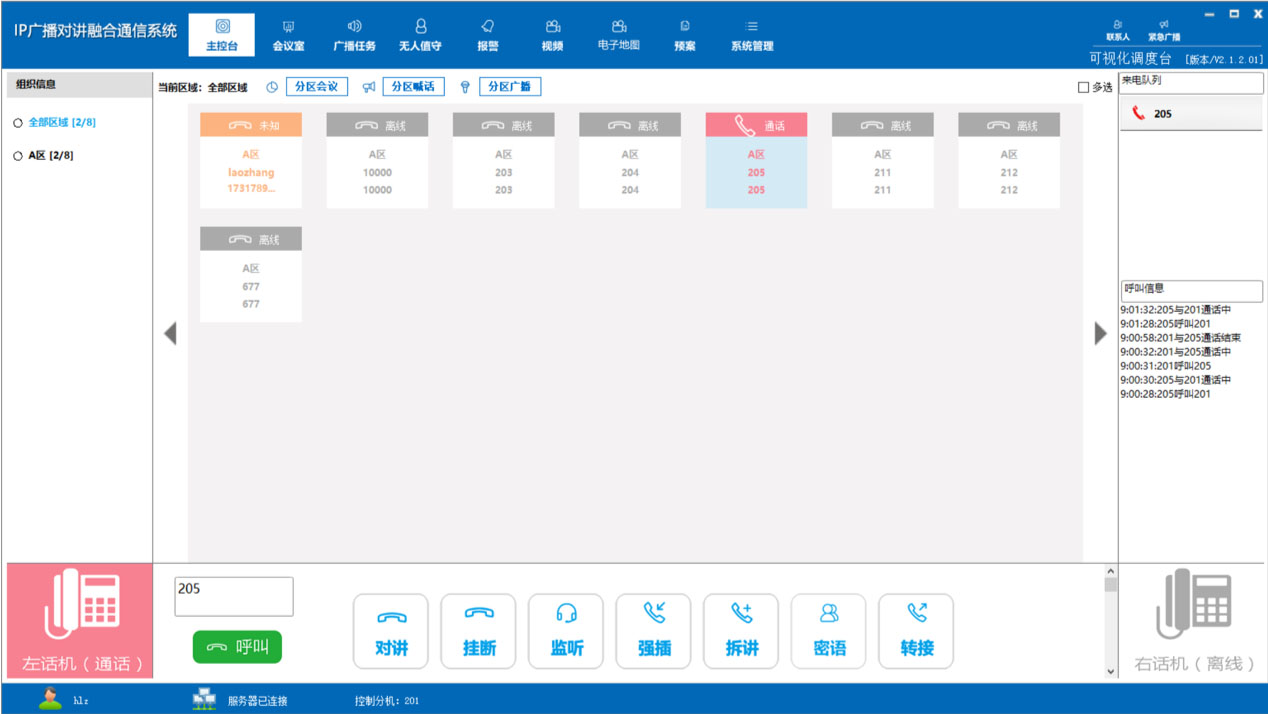Select the offline extension 677 card
This screenshot has width=1268, height=714.
[x=251, y=274]
